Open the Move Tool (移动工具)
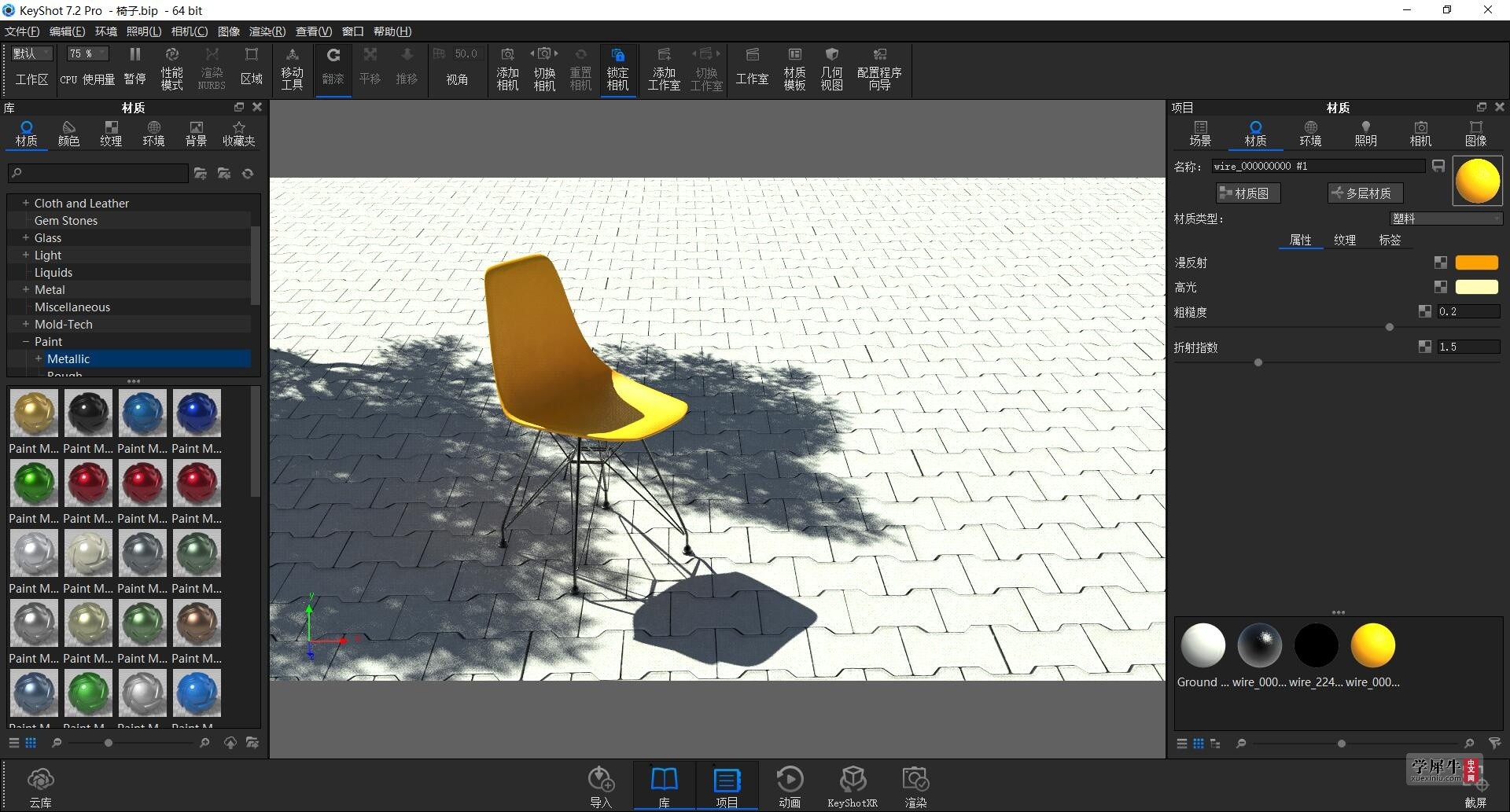This screenshot has width=1510, height=812. [292, 68]
